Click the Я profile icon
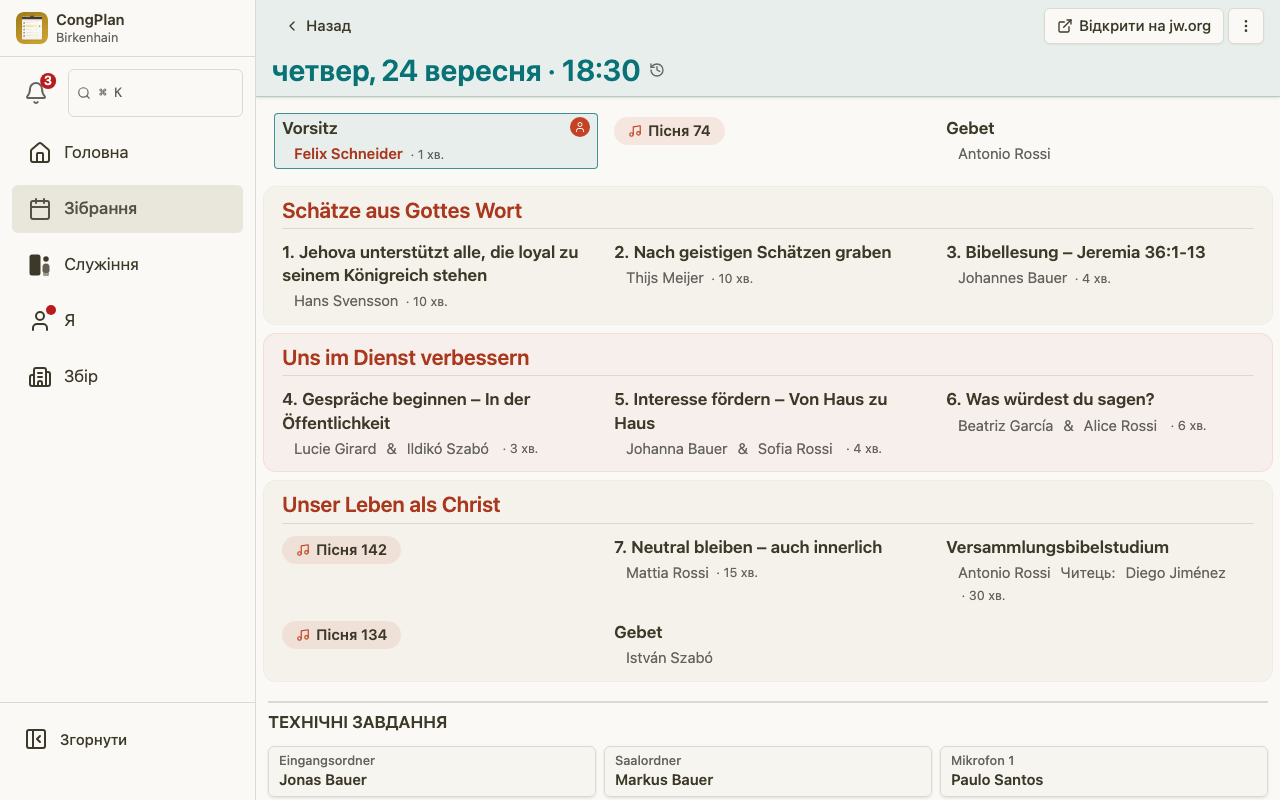 [40, 321]
